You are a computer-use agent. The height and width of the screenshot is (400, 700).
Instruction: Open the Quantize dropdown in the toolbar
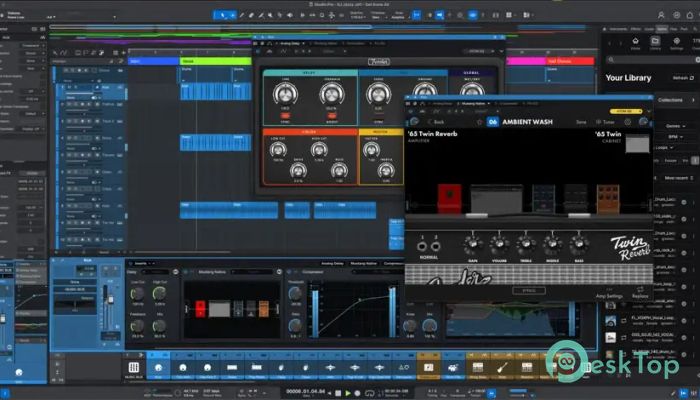[357, 16]
